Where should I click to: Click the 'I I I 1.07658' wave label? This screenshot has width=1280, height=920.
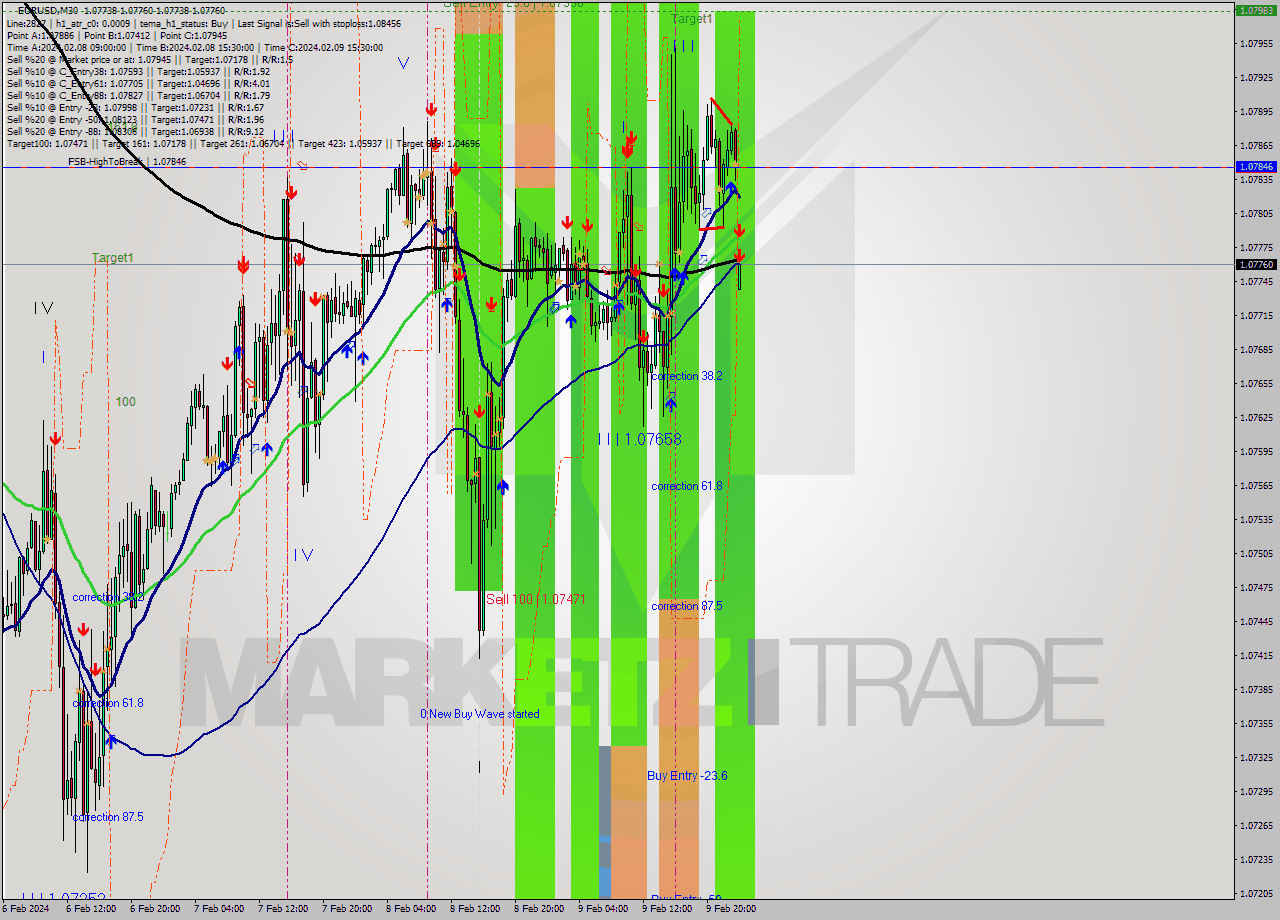[x=639, y=439]
